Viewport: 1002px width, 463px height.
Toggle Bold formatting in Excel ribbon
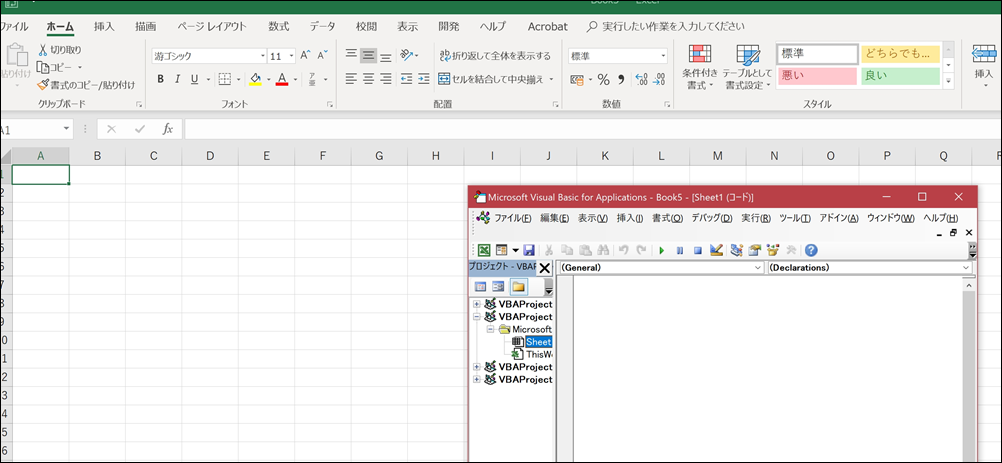tap(160, 79)
